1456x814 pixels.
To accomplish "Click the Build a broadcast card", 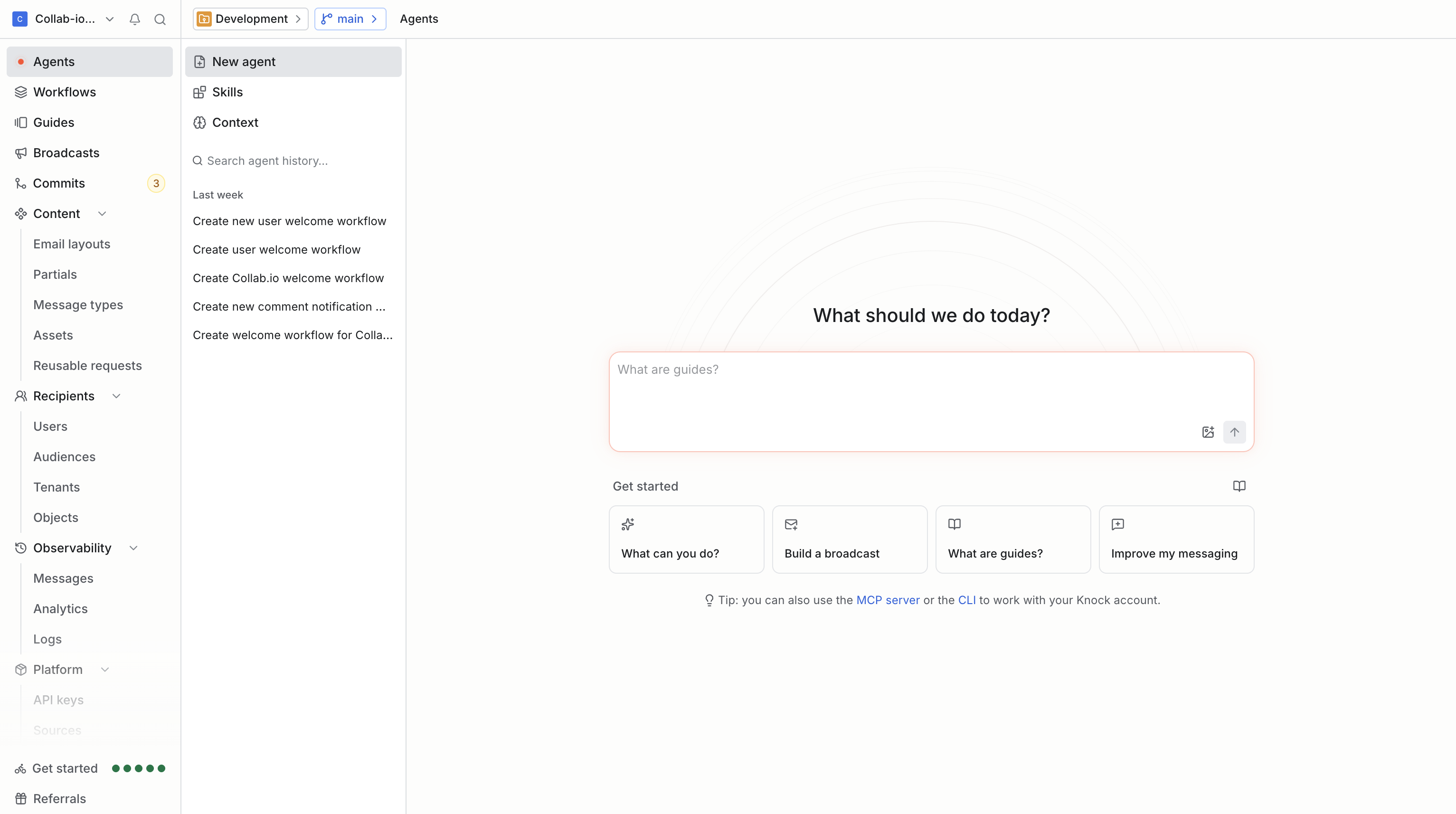I will pos(850,540).
